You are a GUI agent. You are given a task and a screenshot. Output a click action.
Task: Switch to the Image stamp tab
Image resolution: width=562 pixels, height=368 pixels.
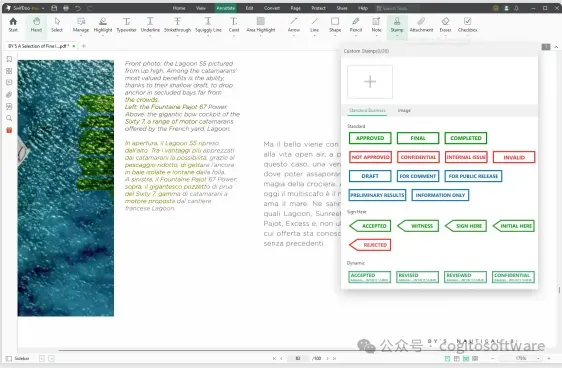(404, 110)
